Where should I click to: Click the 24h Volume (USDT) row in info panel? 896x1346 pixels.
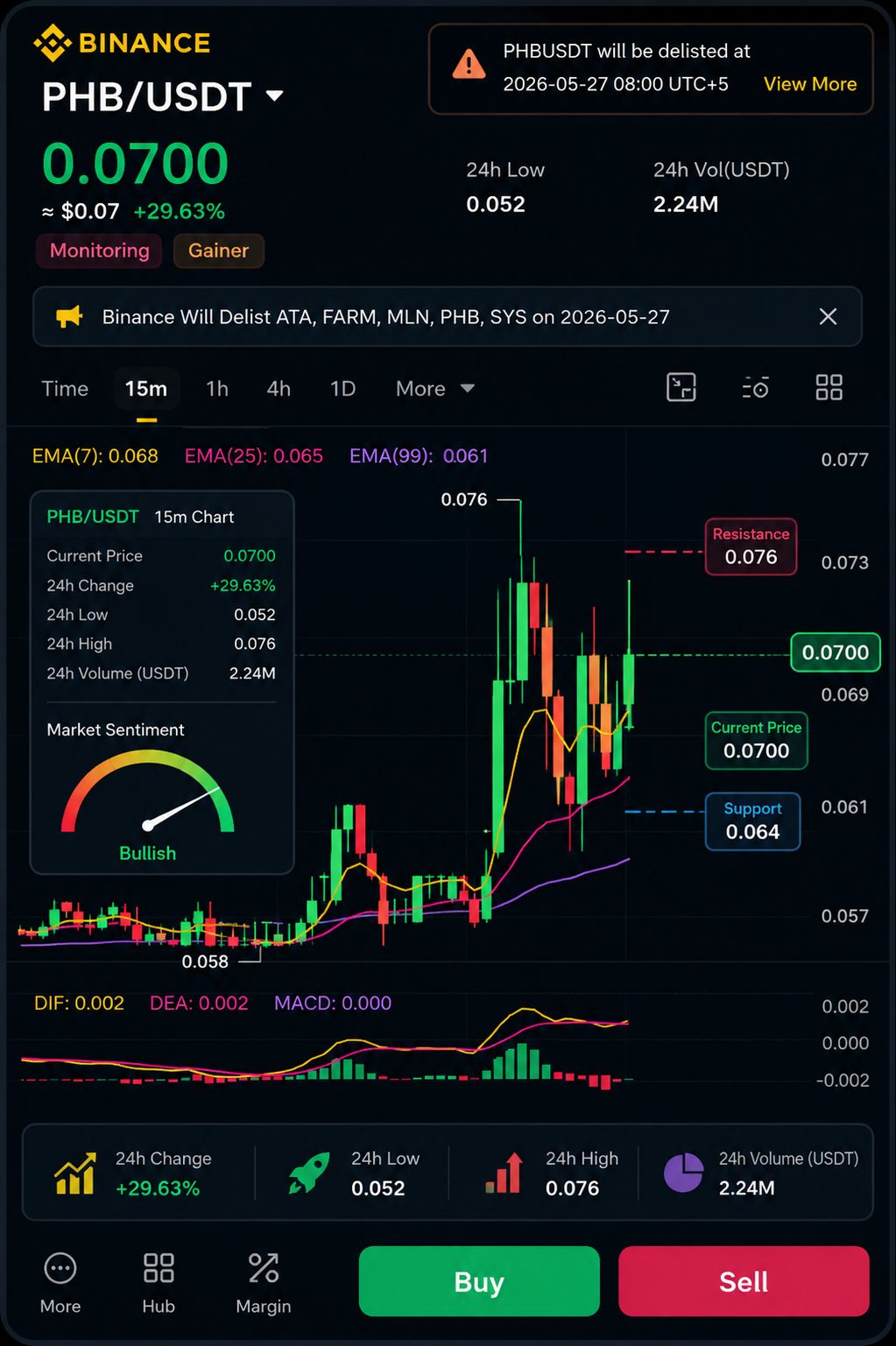pyautogui.click(x=161, y=673)
